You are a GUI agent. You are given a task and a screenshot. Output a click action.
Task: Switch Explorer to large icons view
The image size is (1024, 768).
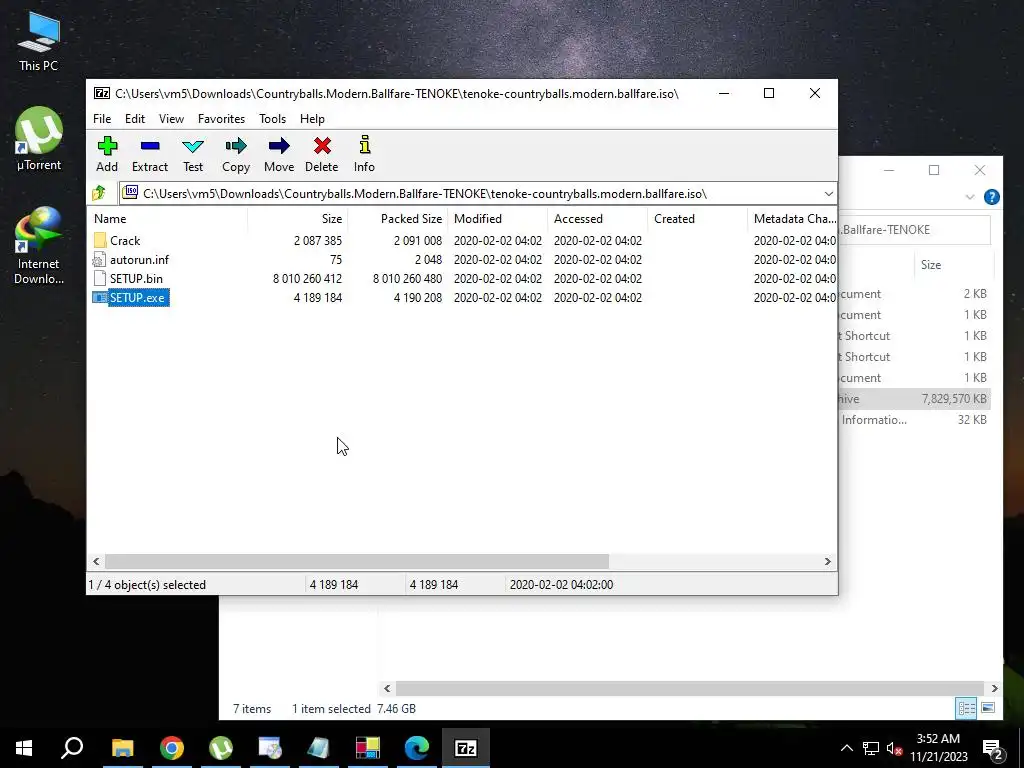(x=988, y=708)
